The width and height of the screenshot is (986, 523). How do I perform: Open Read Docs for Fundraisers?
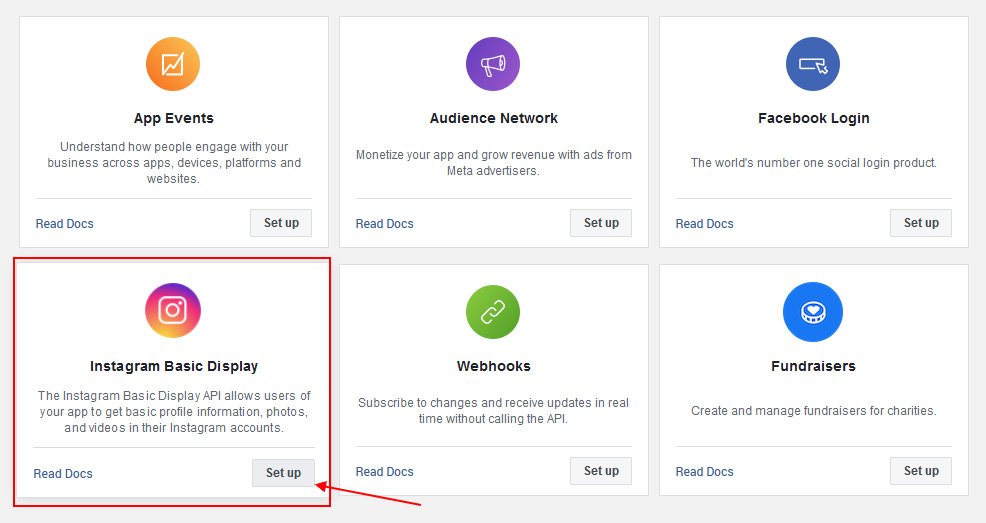pyautogui.click(x=705, y=472)
